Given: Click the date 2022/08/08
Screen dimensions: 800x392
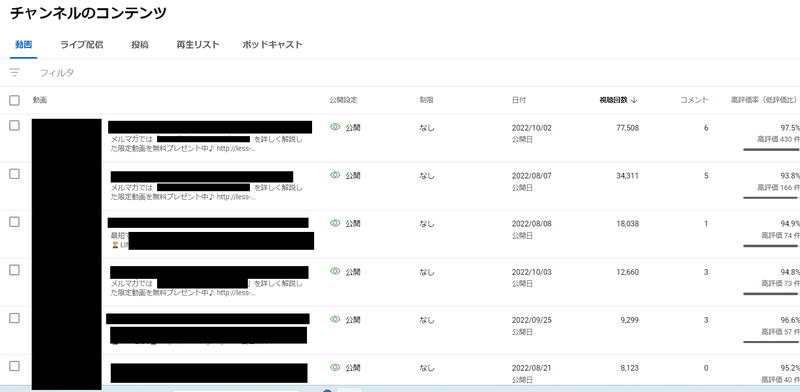Looking at the screenshot, I should 532,224.
